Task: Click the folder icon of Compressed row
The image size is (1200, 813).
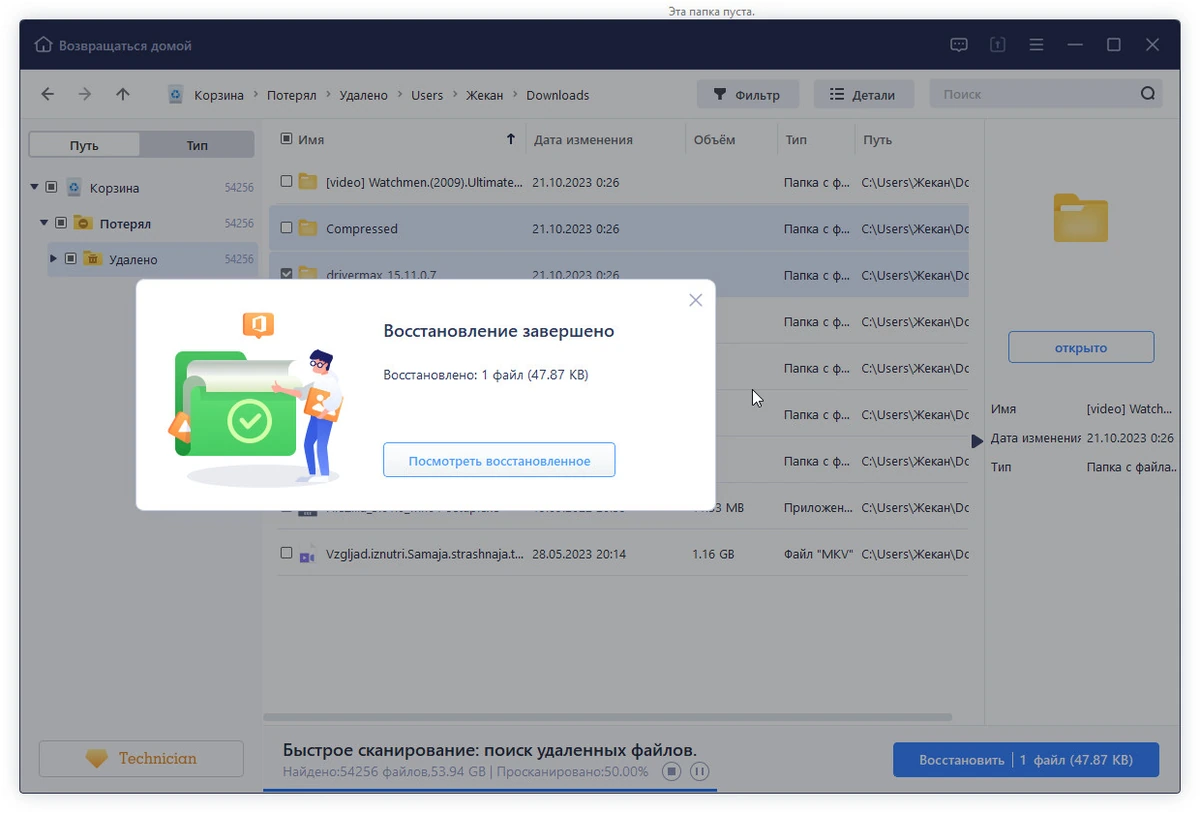Action: point(308,228)
